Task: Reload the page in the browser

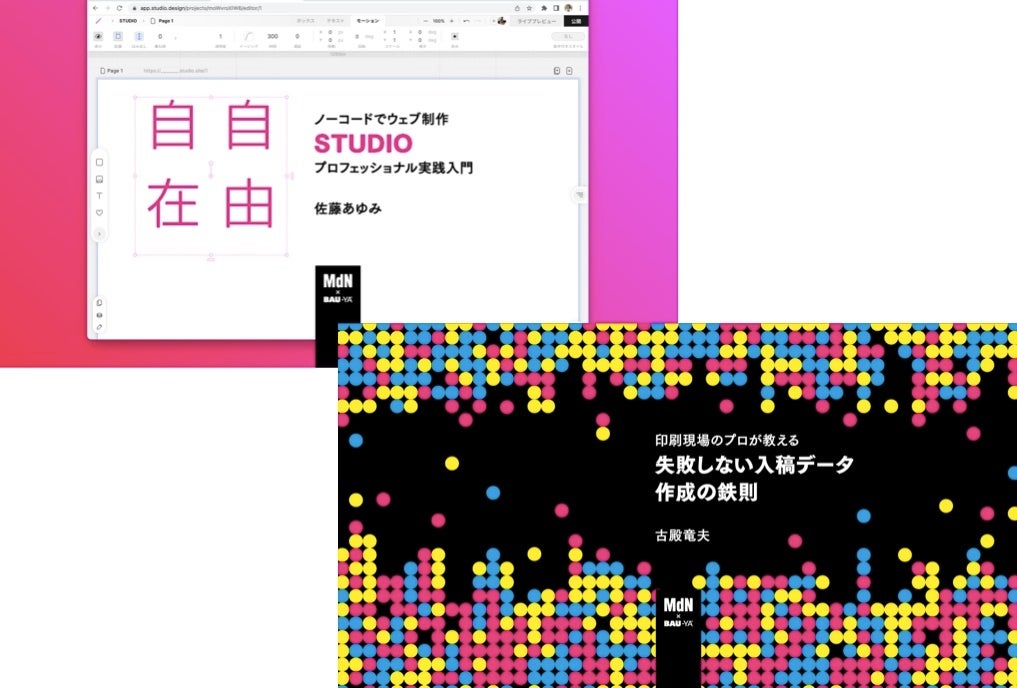Action: (119, 8)
